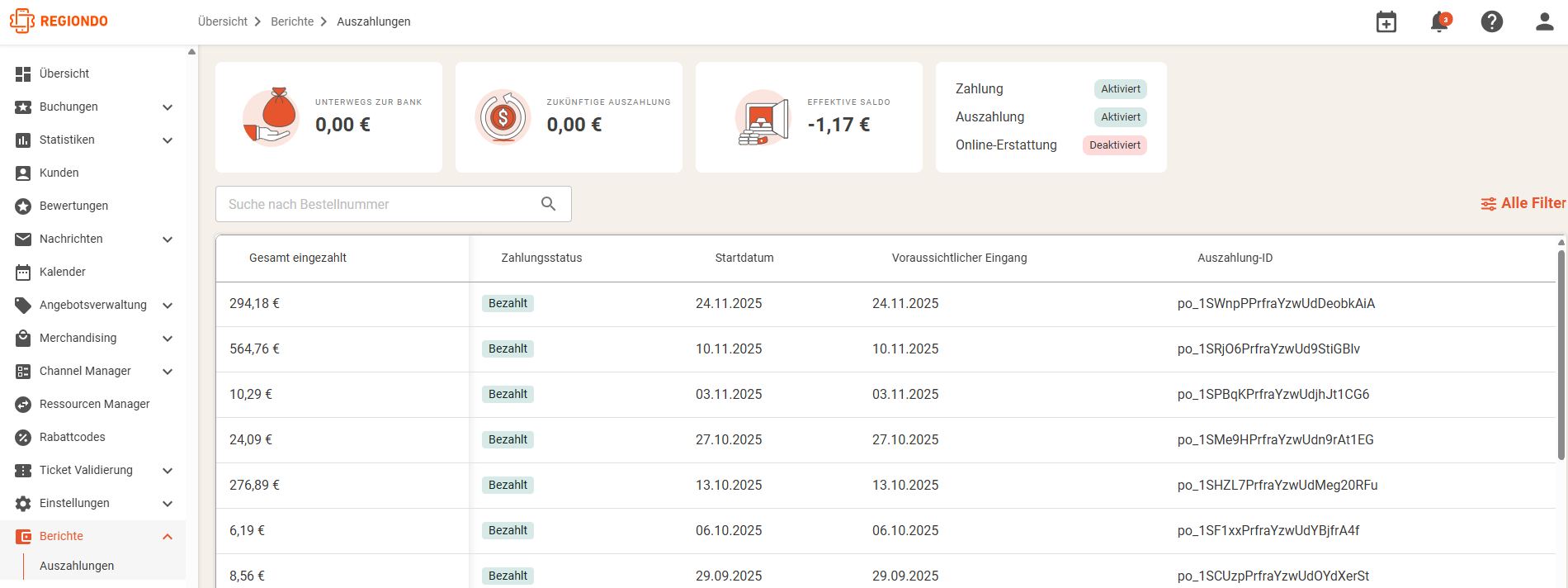Open the notifications bell
Viewport: 1568px width, 588px height.
pyautogui.click(x=1440, y=21)
